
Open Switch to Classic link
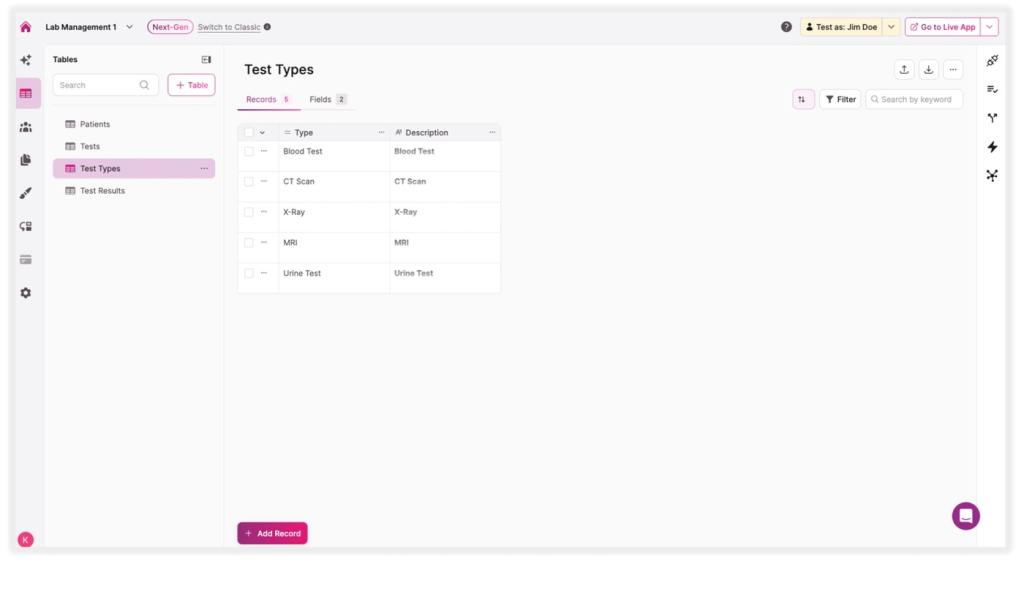click(x=231, y=26)
